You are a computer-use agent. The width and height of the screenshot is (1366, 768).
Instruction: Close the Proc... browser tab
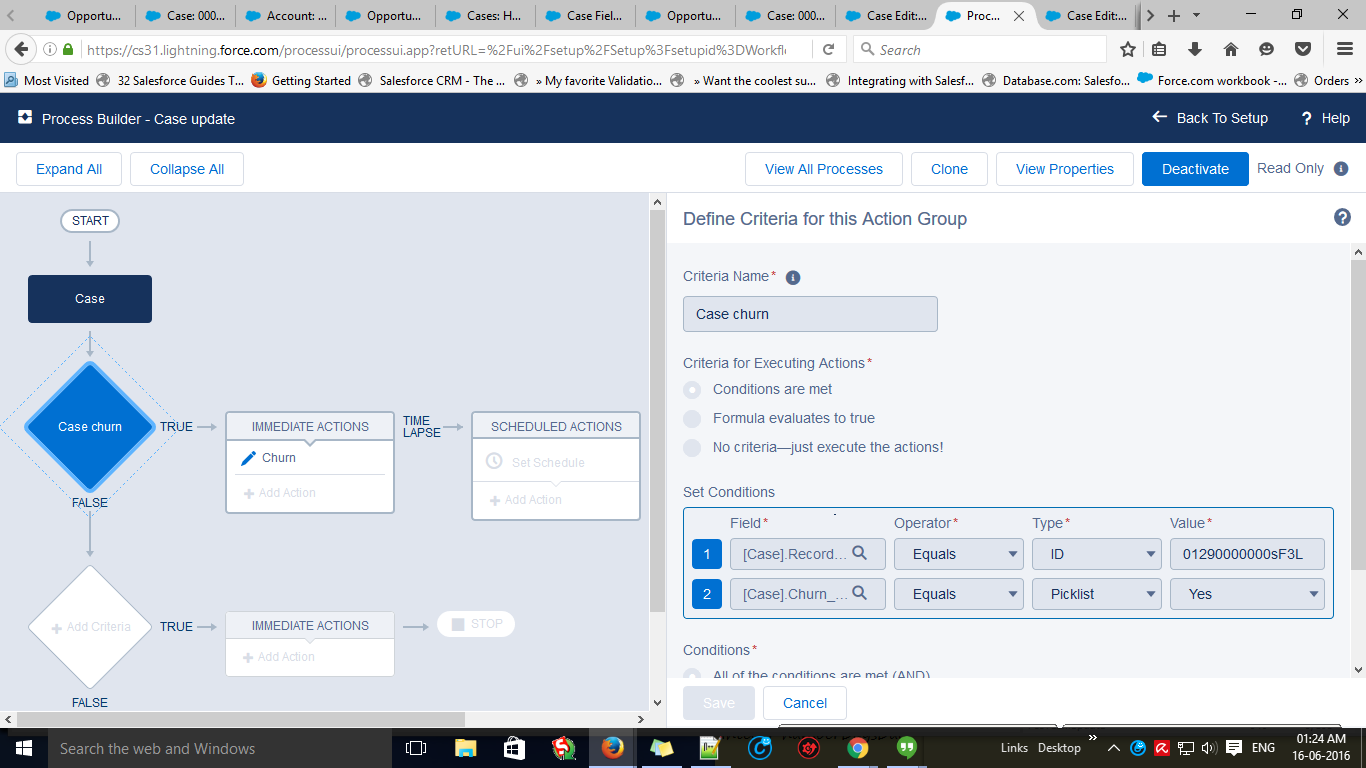[x=1019, y=16]
